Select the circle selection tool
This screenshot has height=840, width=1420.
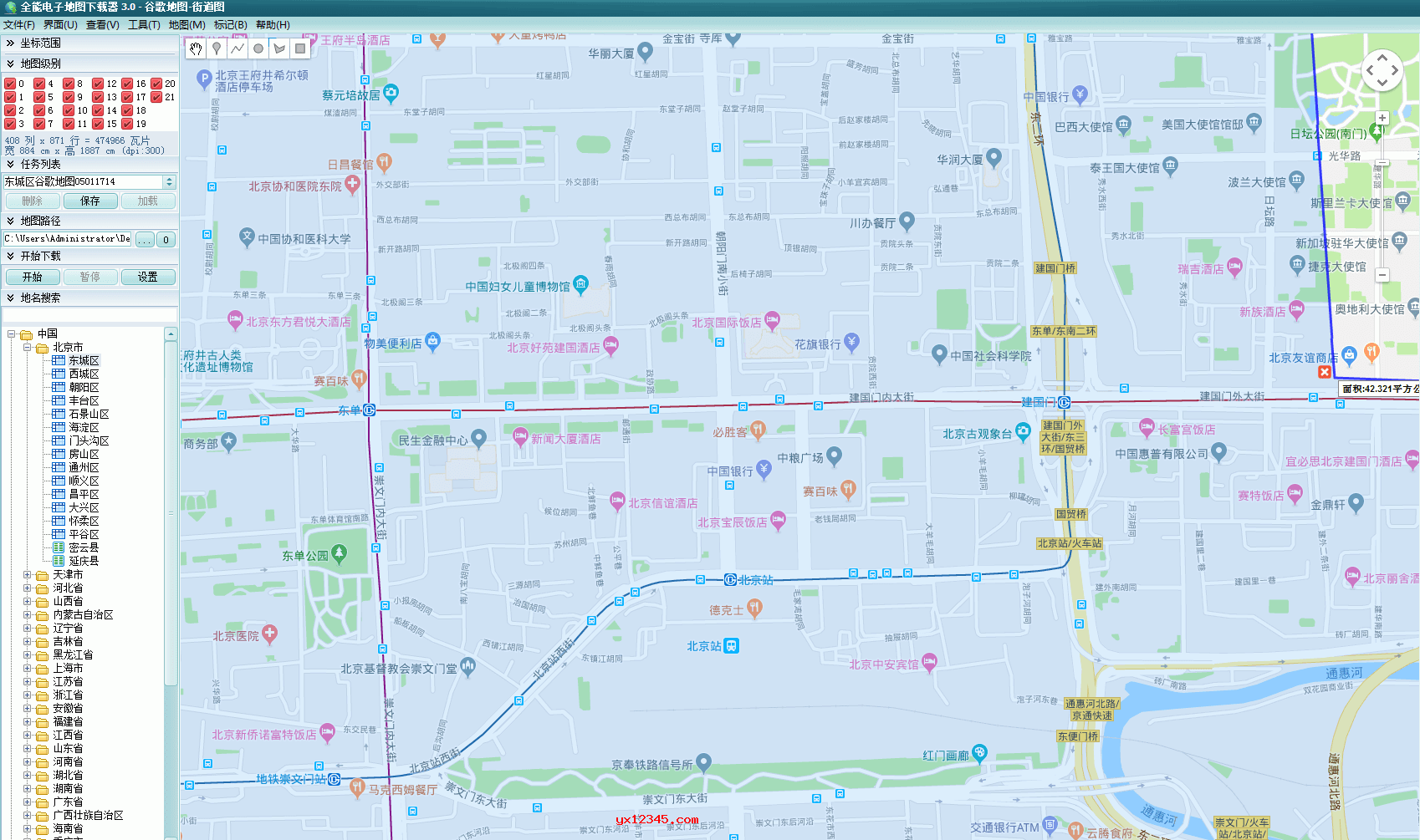(258, 48)
